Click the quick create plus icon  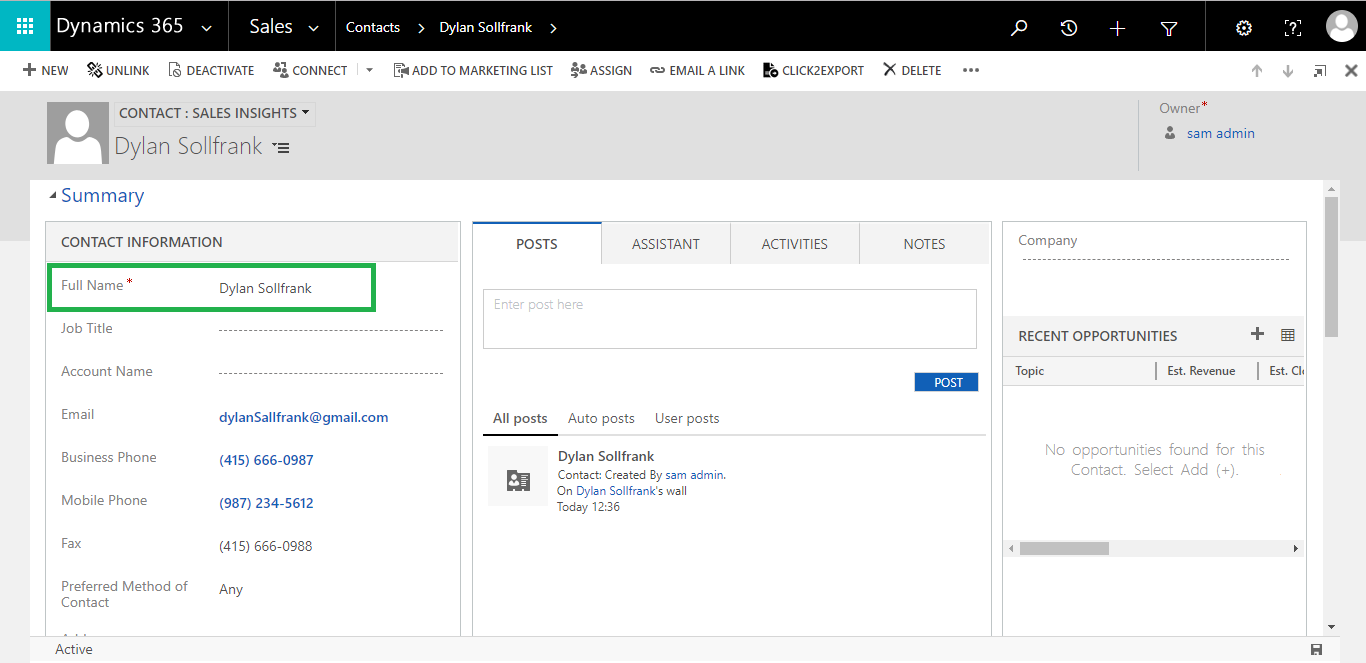[1118, 28]
